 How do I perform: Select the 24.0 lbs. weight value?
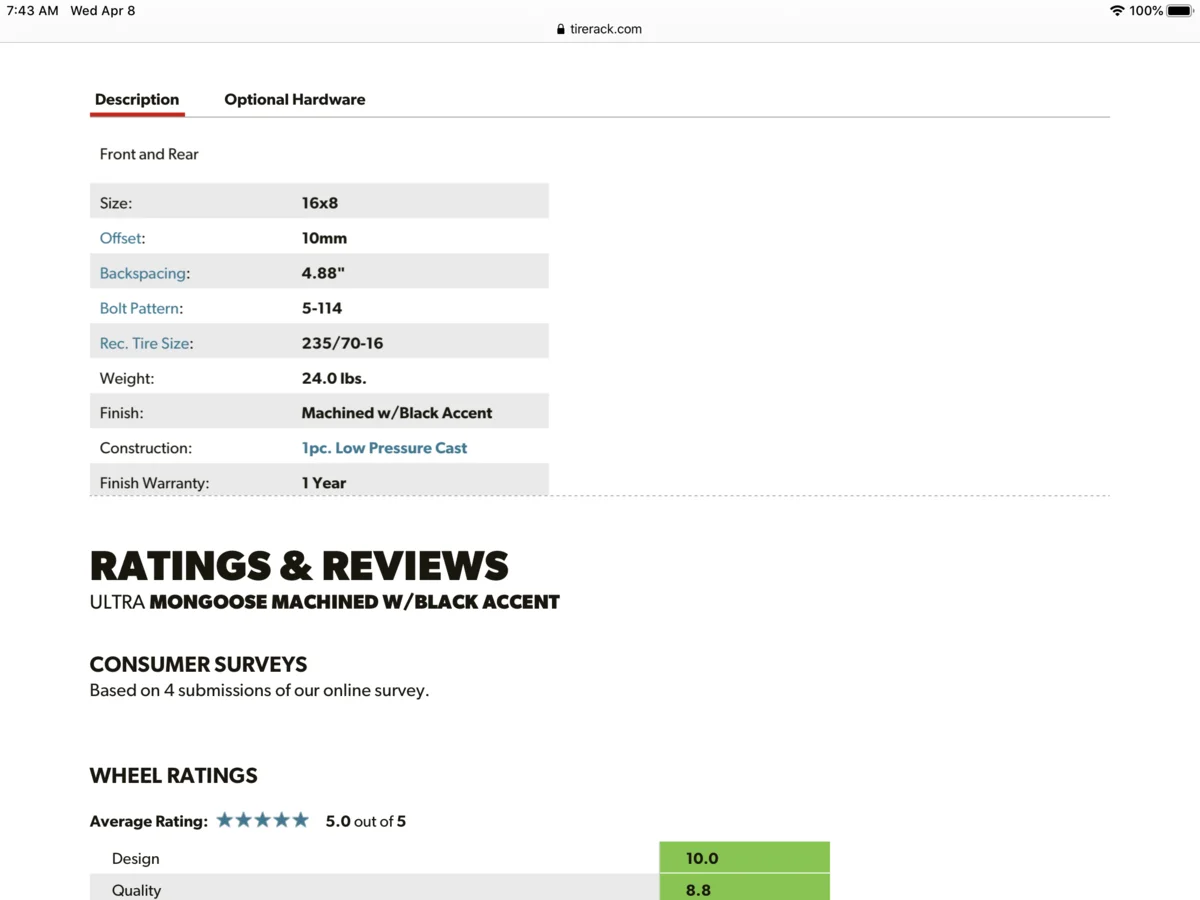[334, 378]
